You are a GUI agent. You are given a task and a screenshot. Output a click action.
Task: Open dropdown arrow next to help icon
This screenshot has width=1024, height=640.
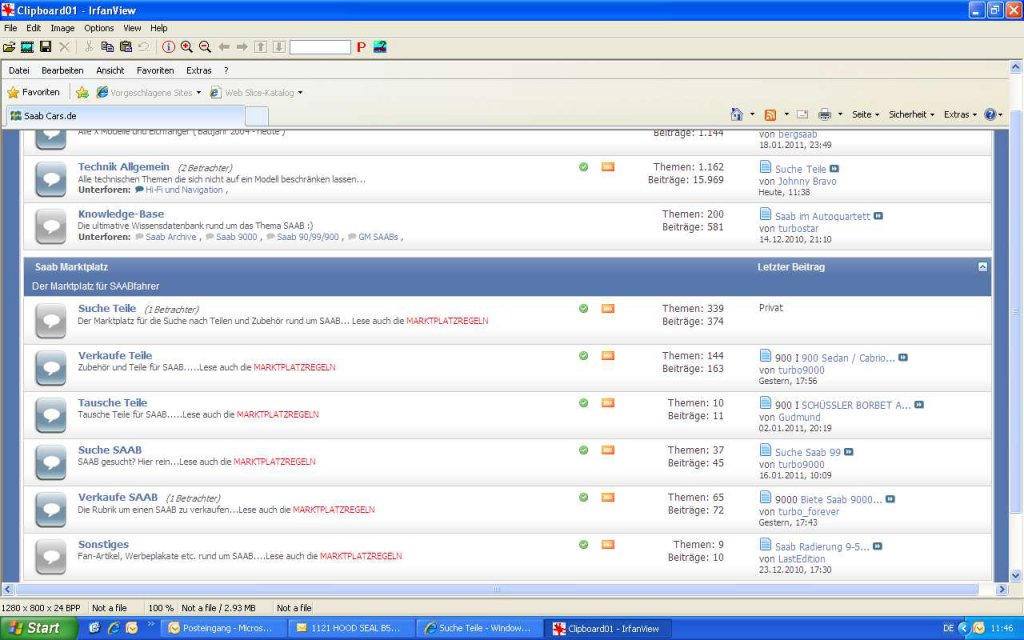tap(1000, 115)
